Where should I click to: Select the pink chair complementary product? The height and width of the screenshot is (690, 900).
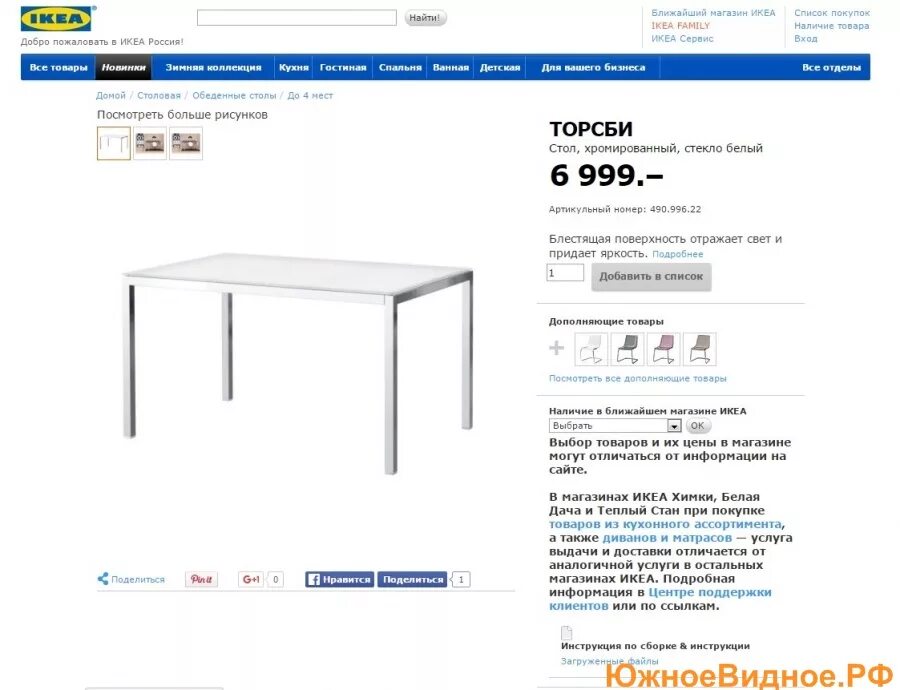pos(664,349)
